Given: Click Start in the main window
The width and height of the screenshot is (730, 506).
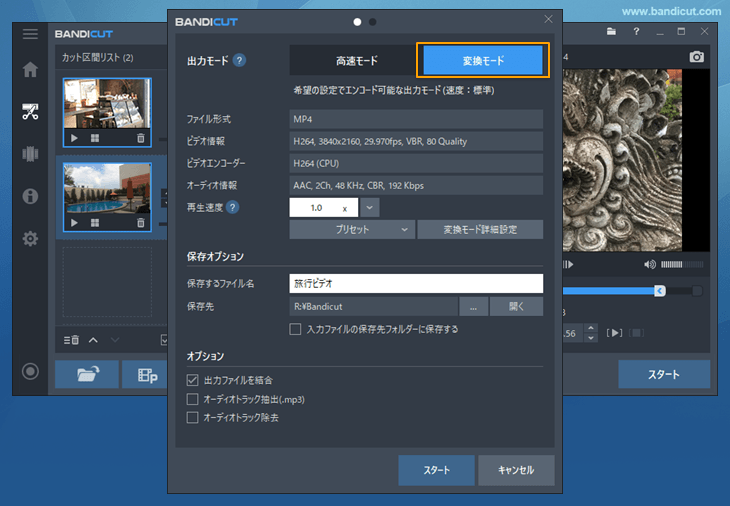Looking at the screenshot, I should click(664, 374).
